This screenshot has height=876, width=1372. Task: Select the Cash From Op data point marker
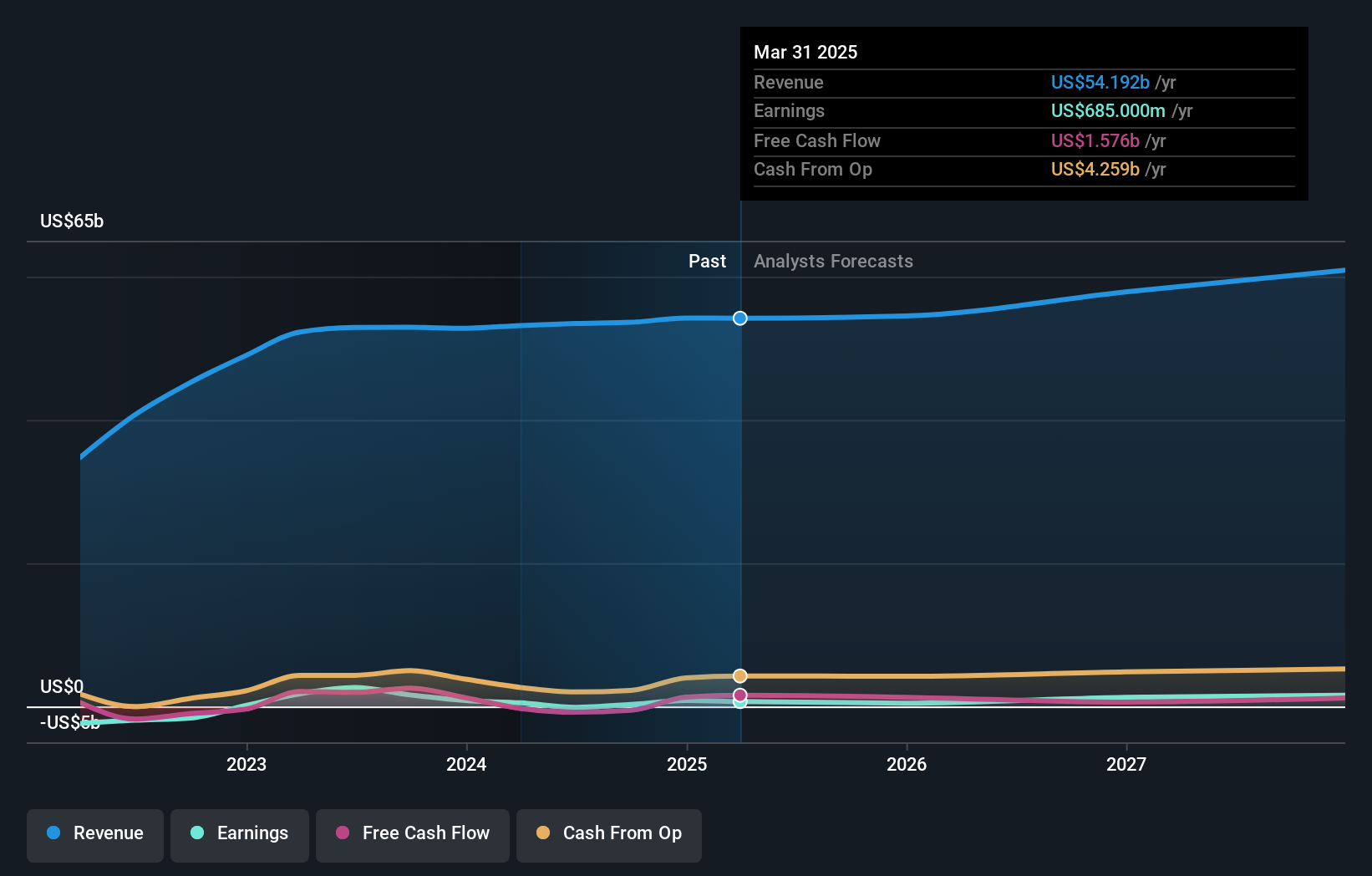click(x=740, y=675)
